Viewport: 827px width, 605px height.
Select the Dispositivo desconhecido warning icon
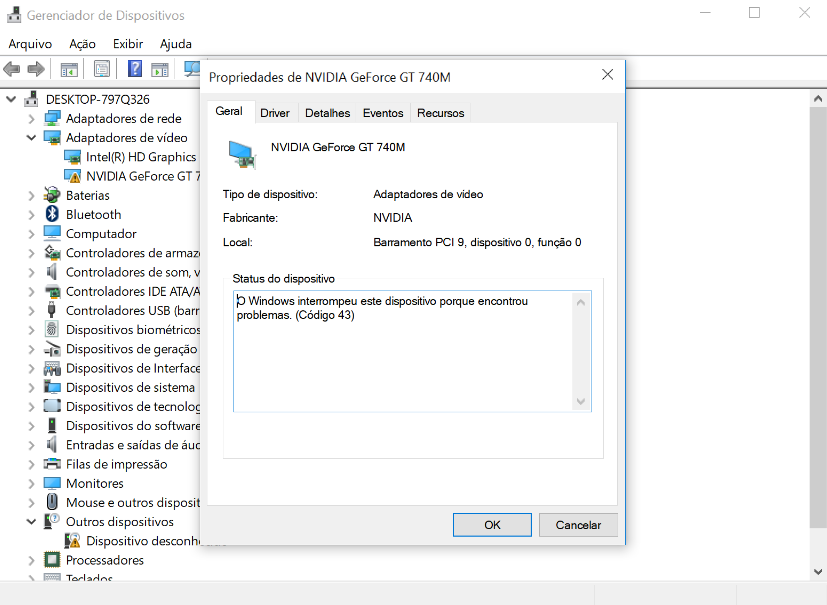click(73, 541)
